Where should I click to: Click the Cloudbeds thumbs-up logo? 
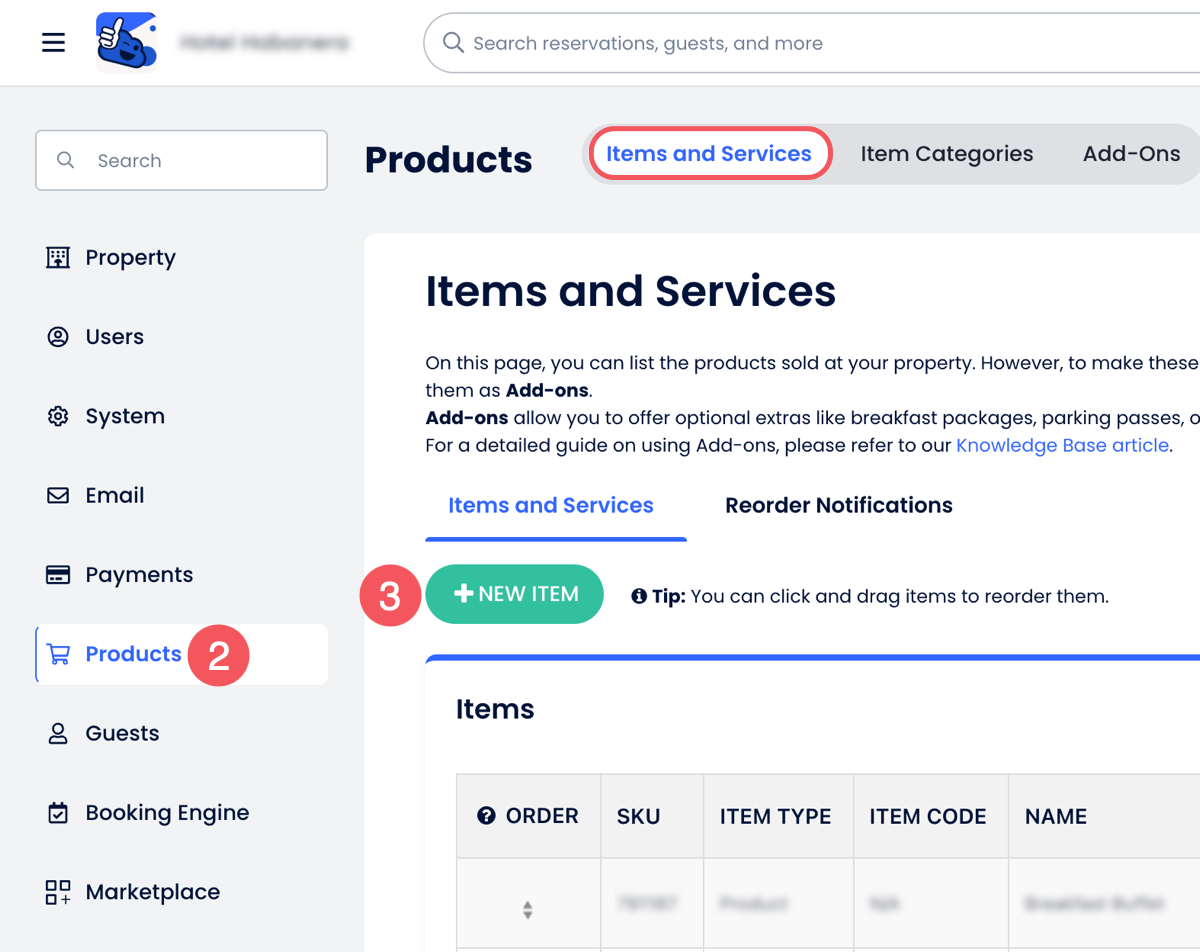tap(127, 43)
